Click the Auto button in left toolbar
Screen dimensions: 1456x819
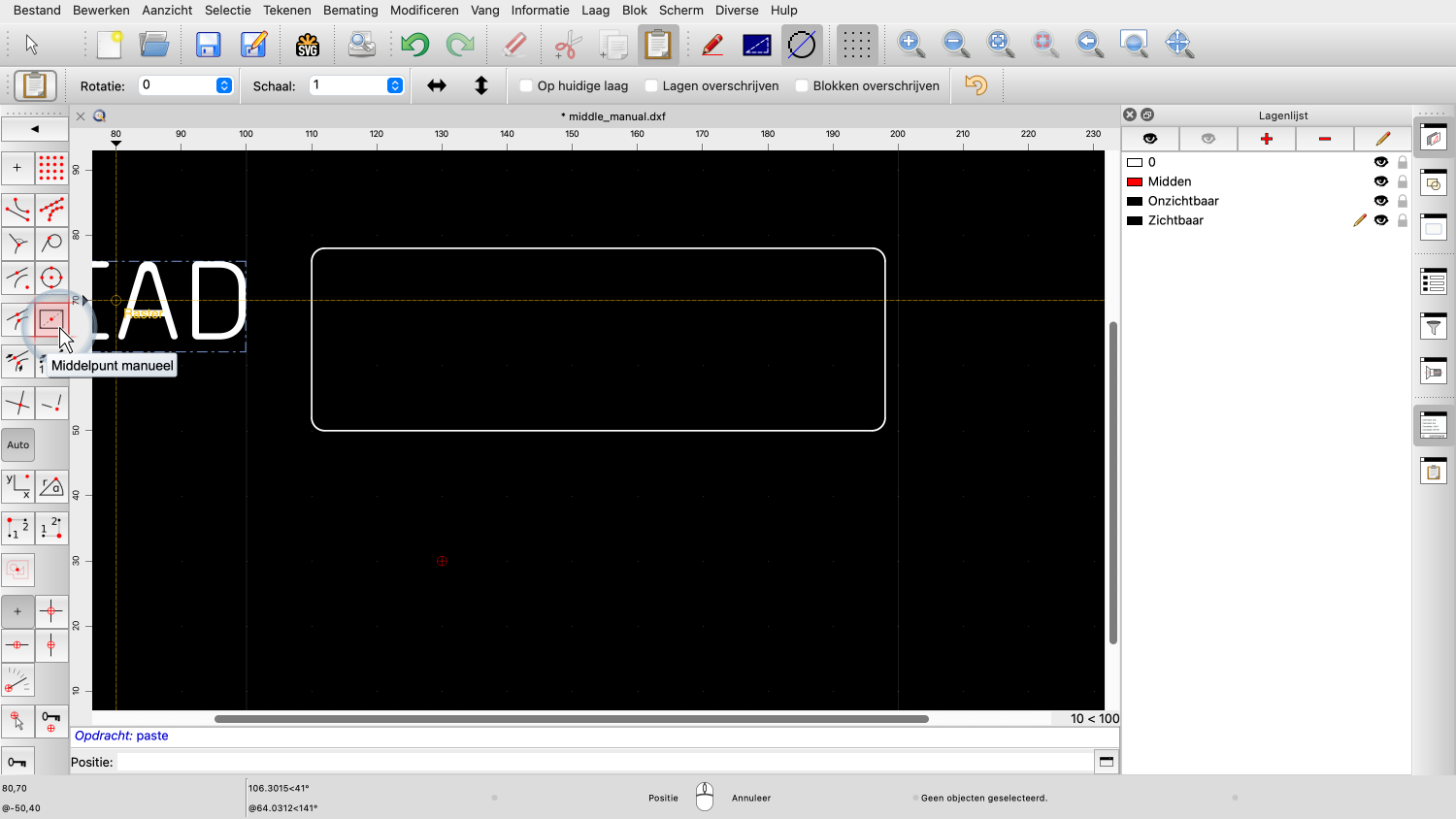click(18, 444)
